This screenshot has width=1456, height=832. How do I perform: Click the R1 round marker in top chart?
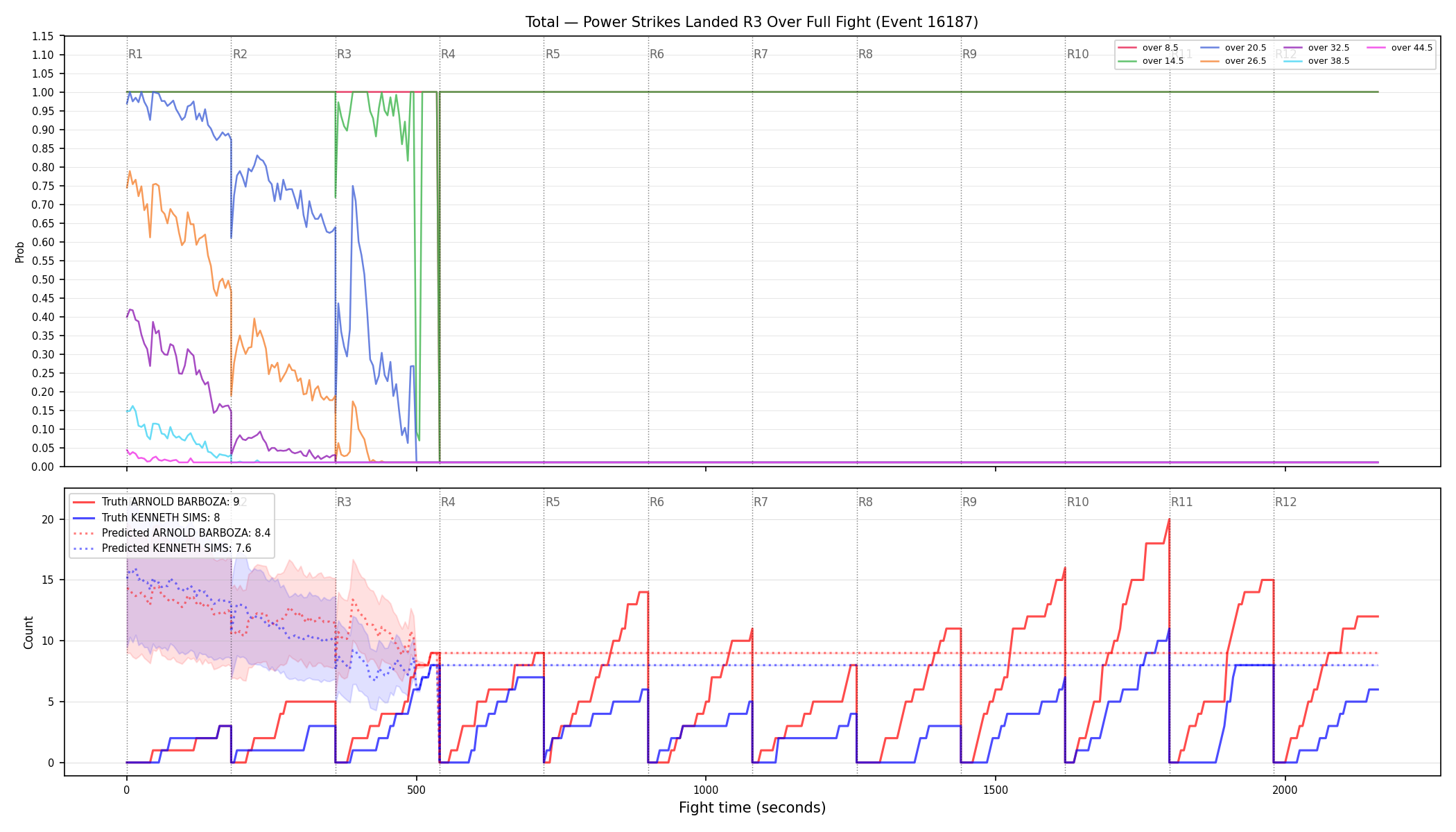(135, 54)
